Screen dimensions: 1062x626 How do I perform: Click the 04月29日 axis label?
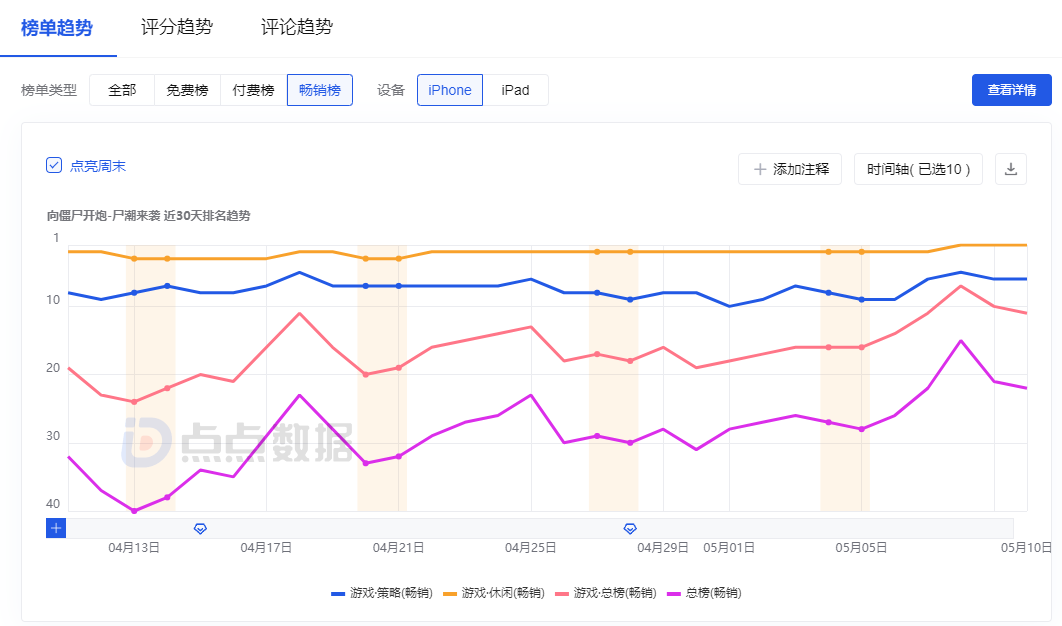[662, 547]
